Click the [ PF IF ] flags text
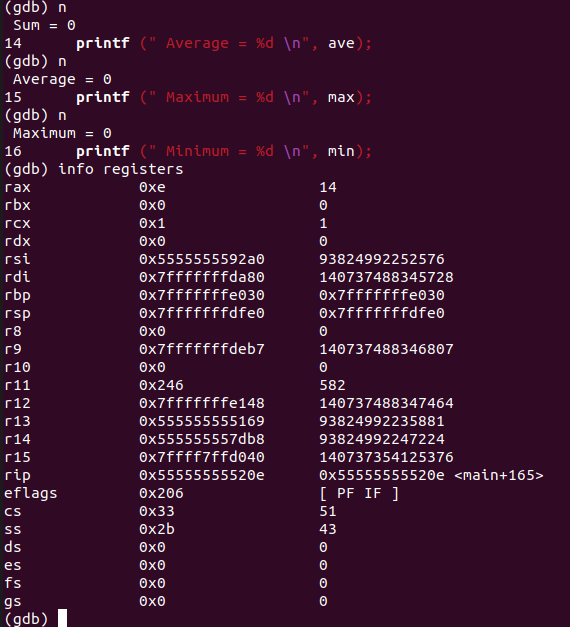570x627 pixels. (x=359, y=493)
